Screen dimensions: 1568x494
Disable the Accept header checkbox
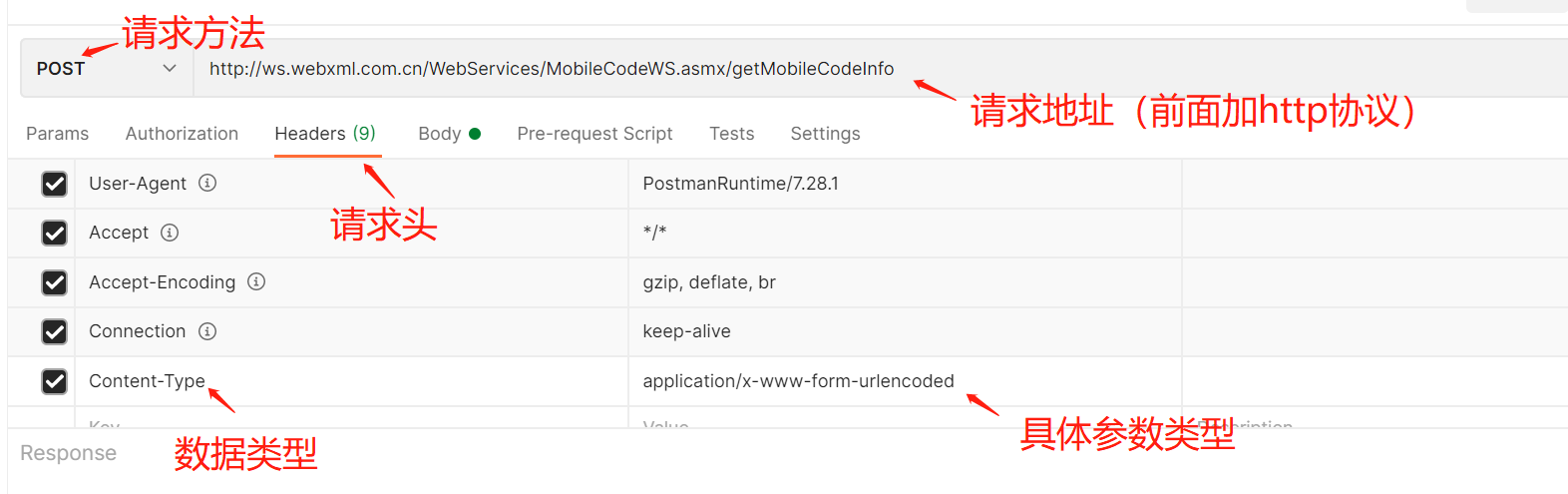click(x=55, y=233)
